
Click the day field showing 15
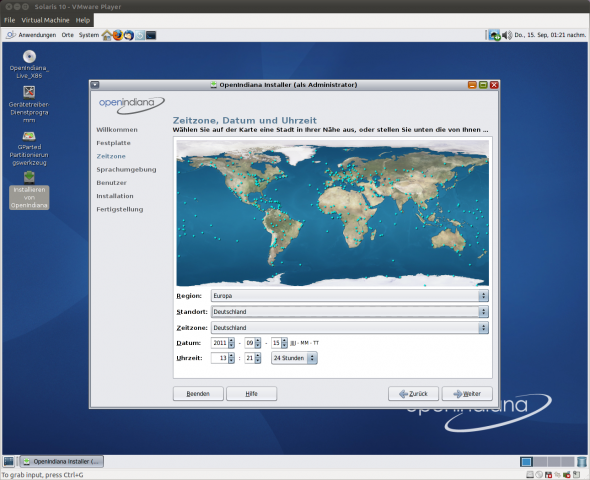(x=276, y=343)
